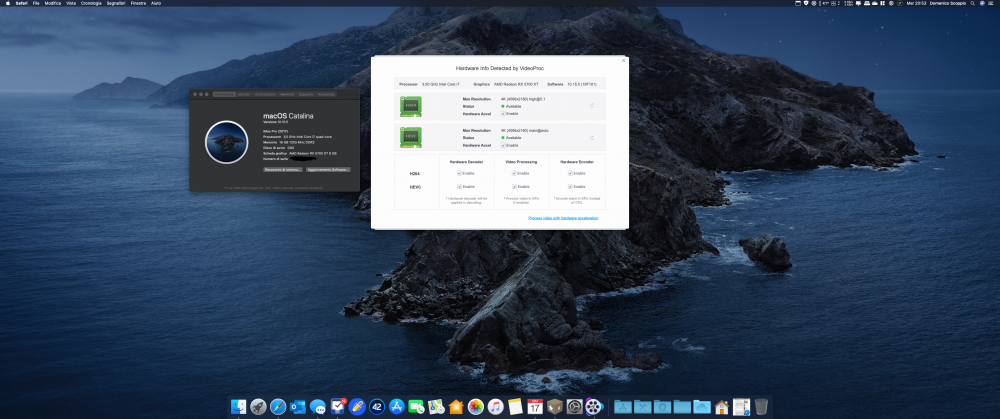Toggle H264 Video Processing Enable

pyautogui.click(x=514, y=173)
